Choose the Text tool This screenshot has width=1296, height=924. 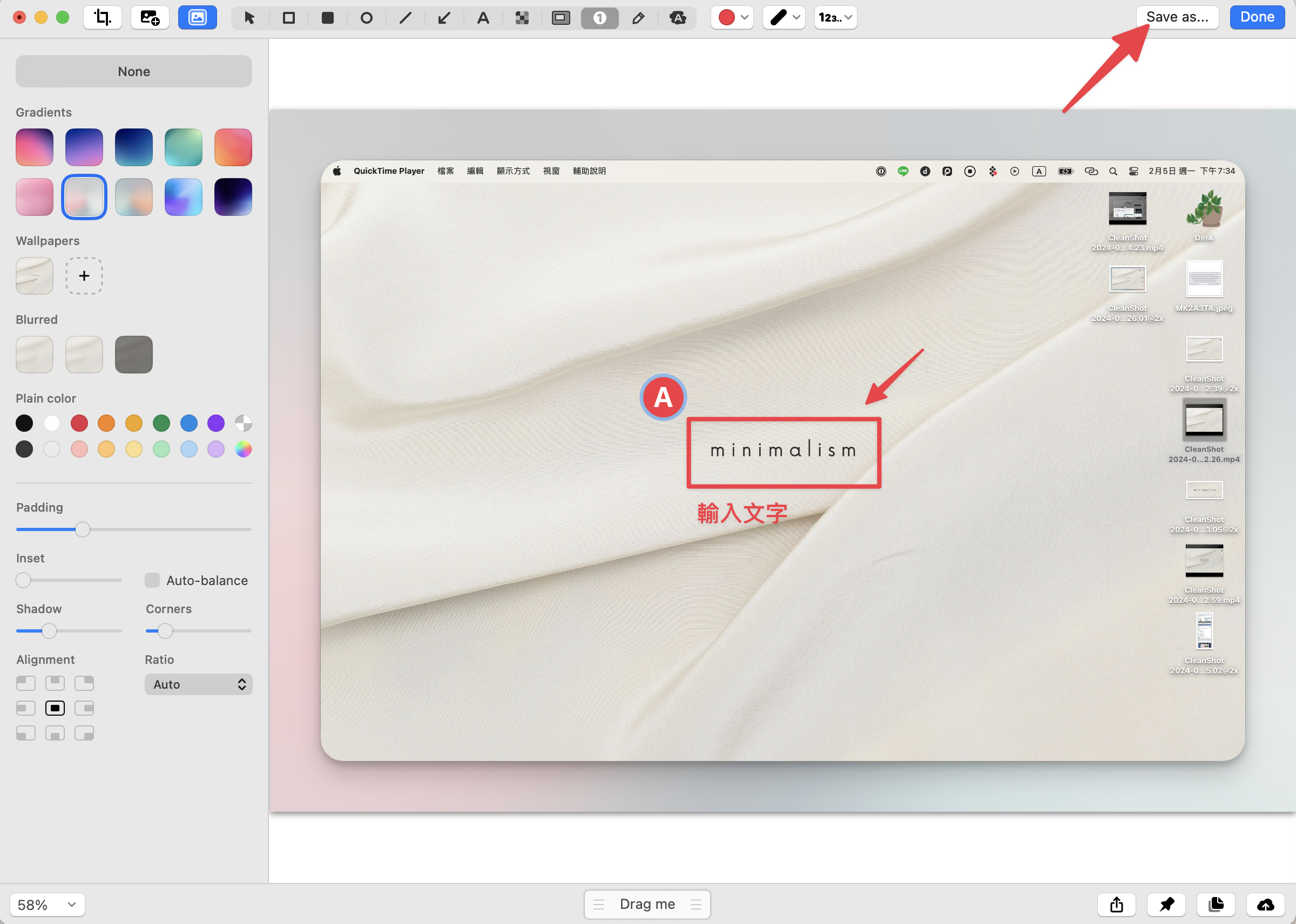483,18
